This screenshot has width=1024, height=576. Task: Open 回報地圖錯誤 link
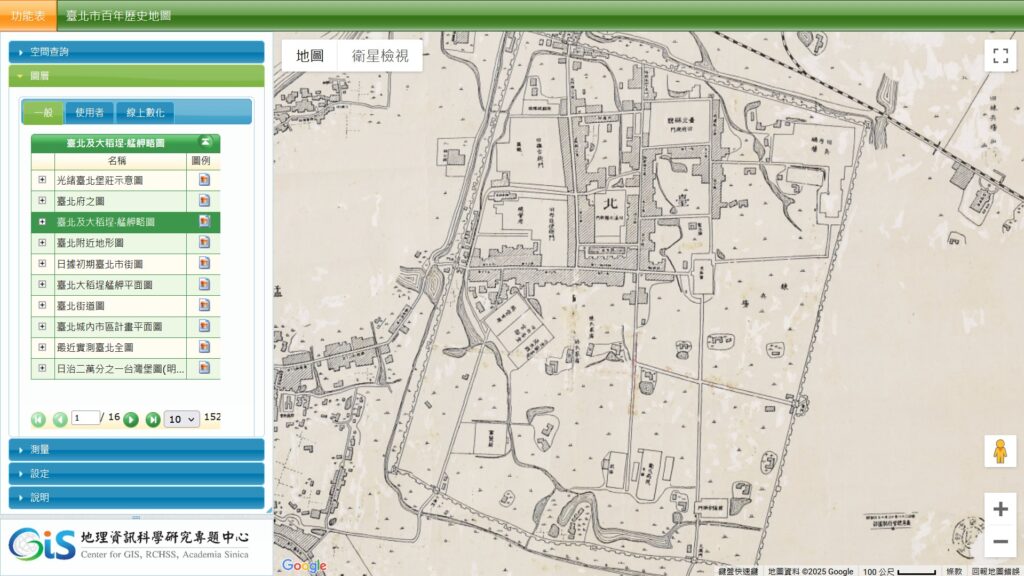pyautogui.click(x=996, y=571)
